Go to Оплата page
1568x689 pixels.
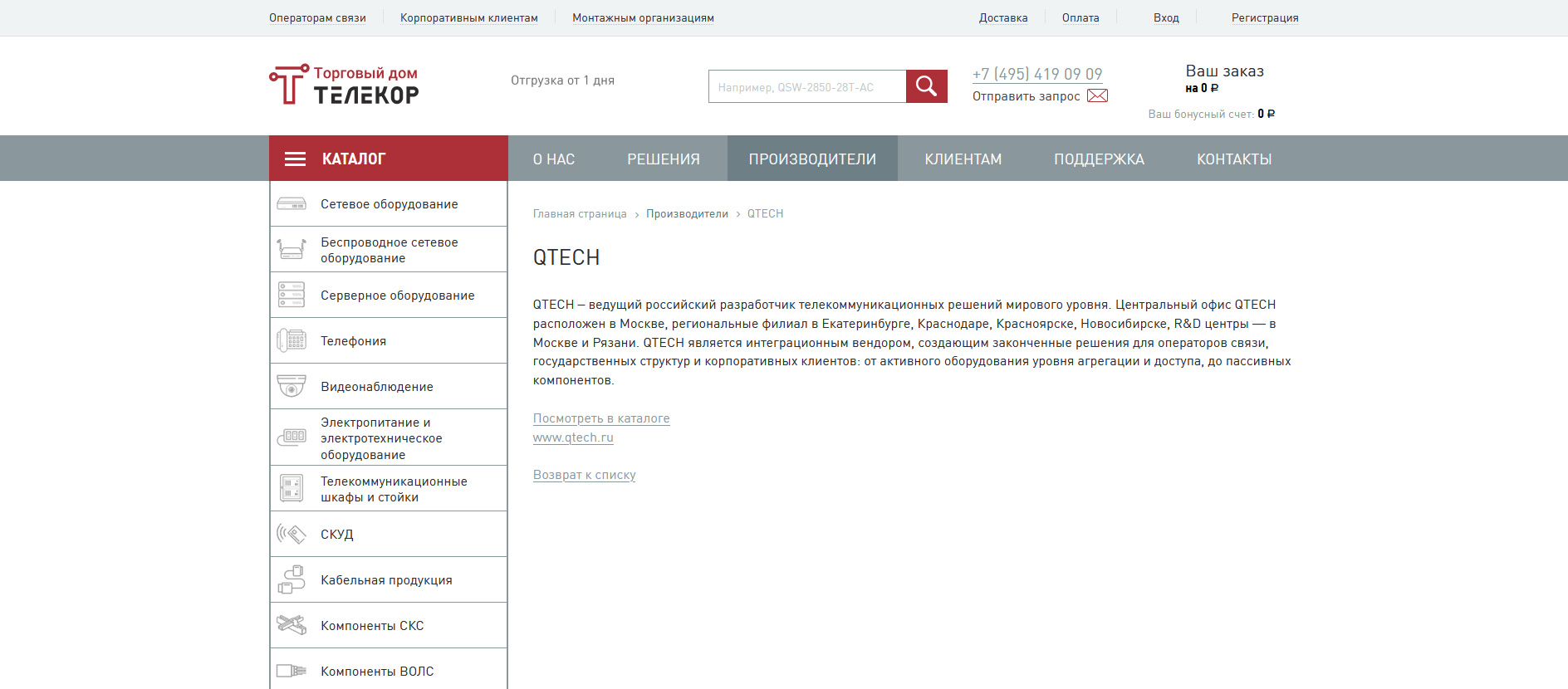tap(1080, 17)
